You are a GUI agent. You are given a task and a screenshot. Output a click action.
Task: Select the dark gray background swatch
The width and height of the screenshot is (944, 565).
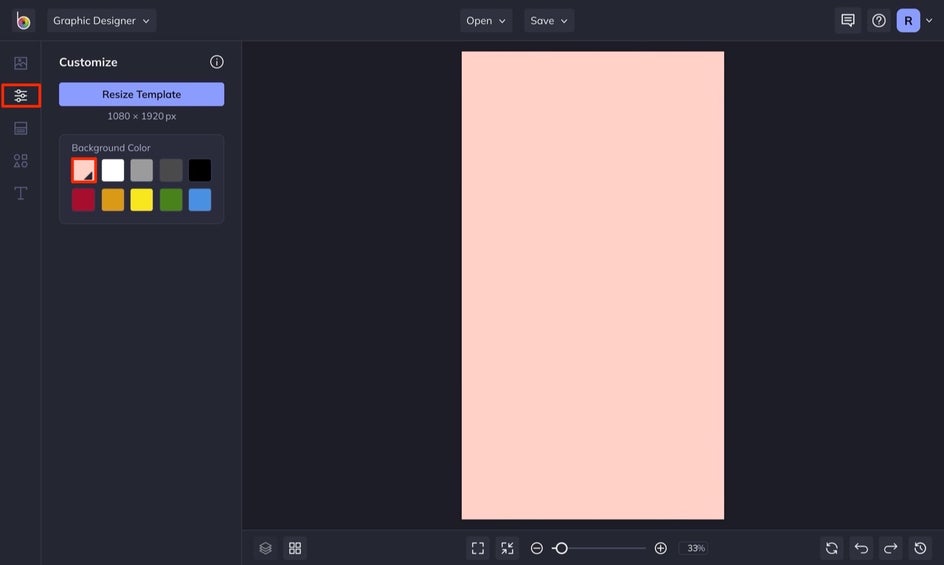coord(171,170)
